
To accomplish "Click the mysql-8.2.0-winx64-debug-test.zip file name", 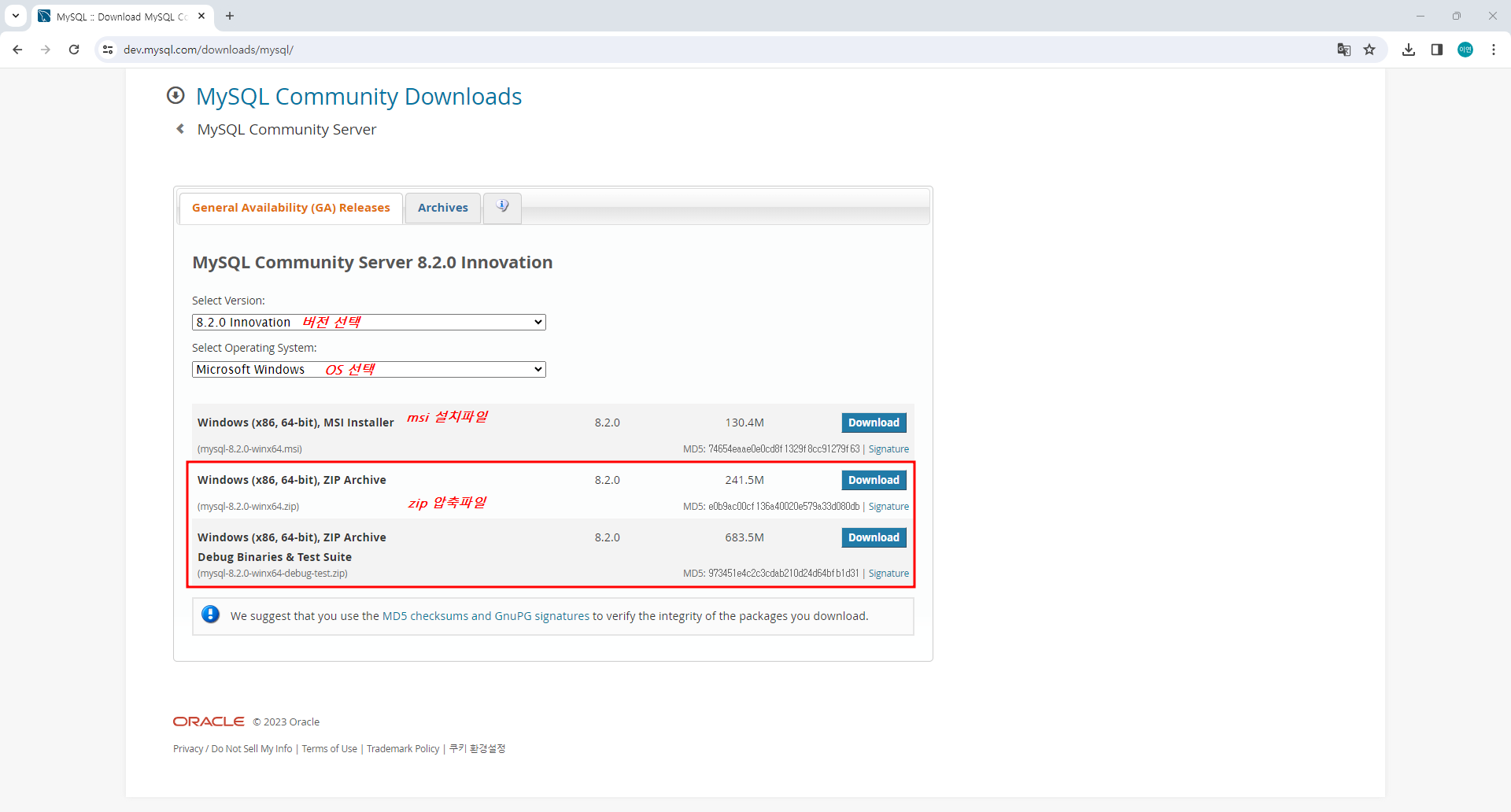I will (272, 574).
